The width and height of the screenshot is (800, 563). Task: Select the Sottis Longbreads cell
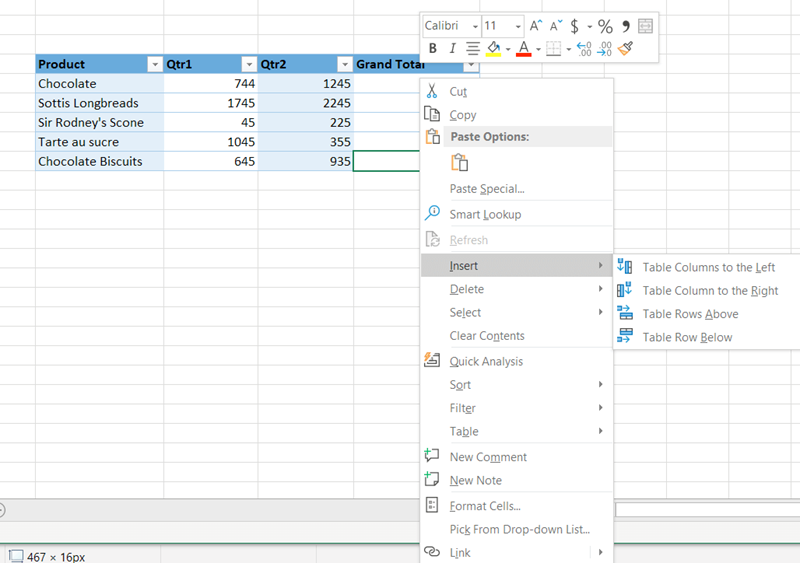99,103
